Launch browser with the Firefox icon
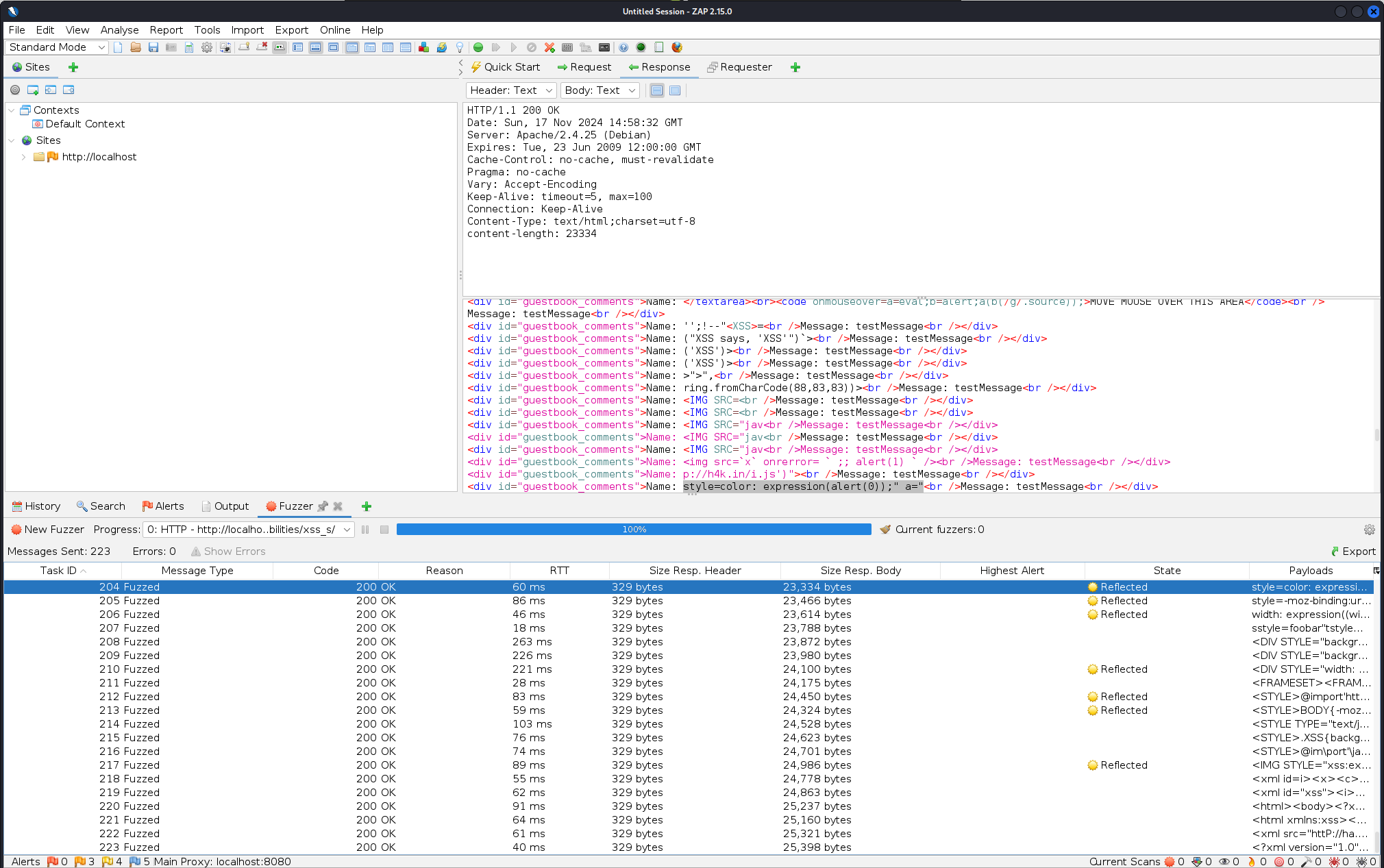 677,47
